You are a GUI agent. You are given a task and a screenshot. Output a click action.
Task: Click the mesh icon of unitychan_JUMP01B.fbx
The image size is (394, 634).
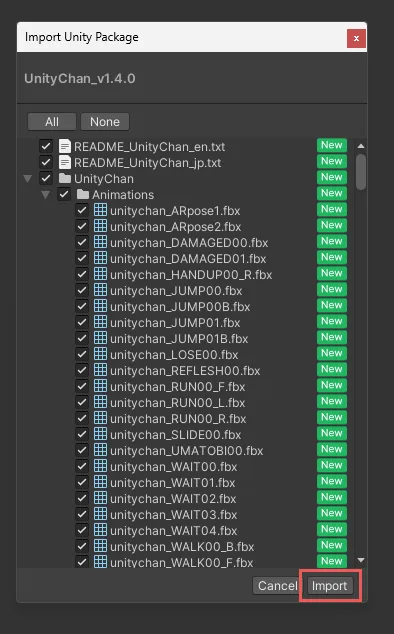[x=100, y=338]
